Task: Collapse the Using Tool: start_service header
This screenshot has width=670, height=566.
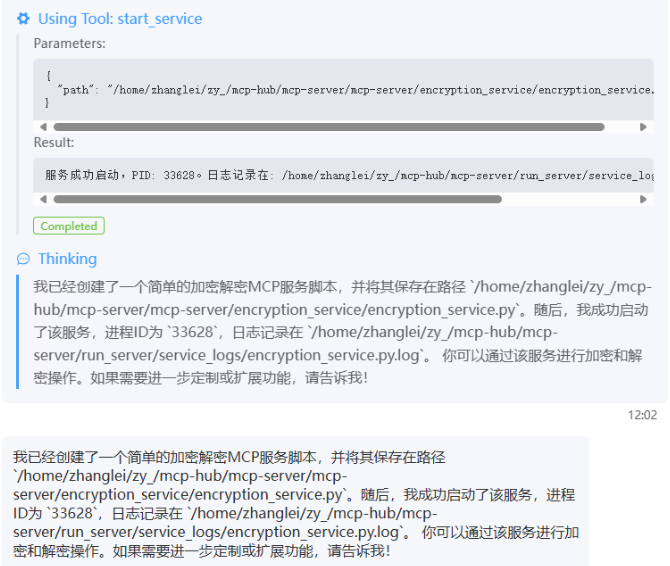Action: [x=120, y=19]
